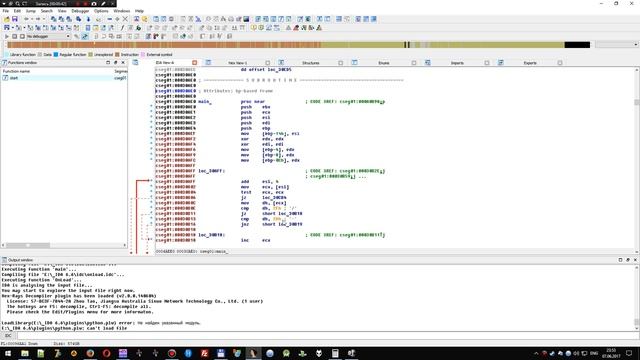Open the Search menu

coord(47,11)
